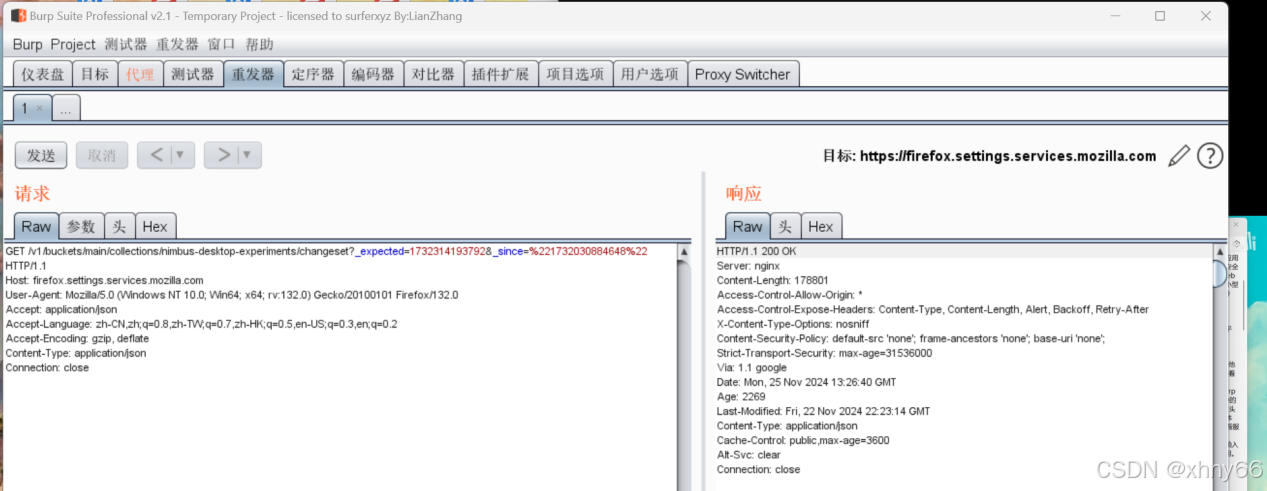The width and height of the screenshot is (1267, 491).
Task: Click the Strict-Transport-Security header line
Action: pos(824,353)
